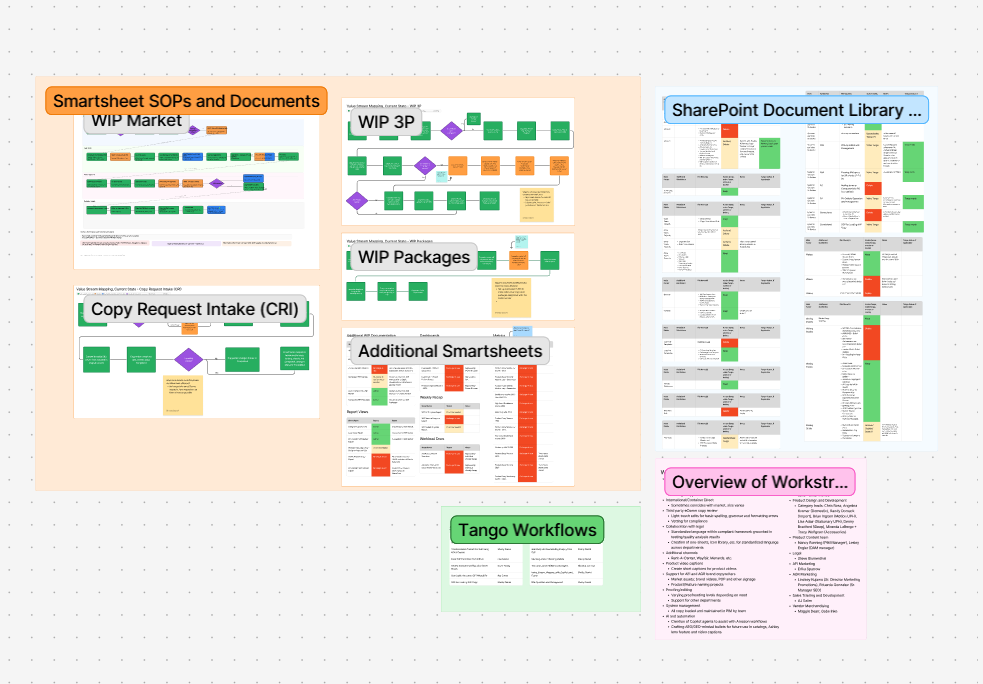
Task: Select the 'Smartsheet SOPs and Documents' orange label
Action: (186, 101)
